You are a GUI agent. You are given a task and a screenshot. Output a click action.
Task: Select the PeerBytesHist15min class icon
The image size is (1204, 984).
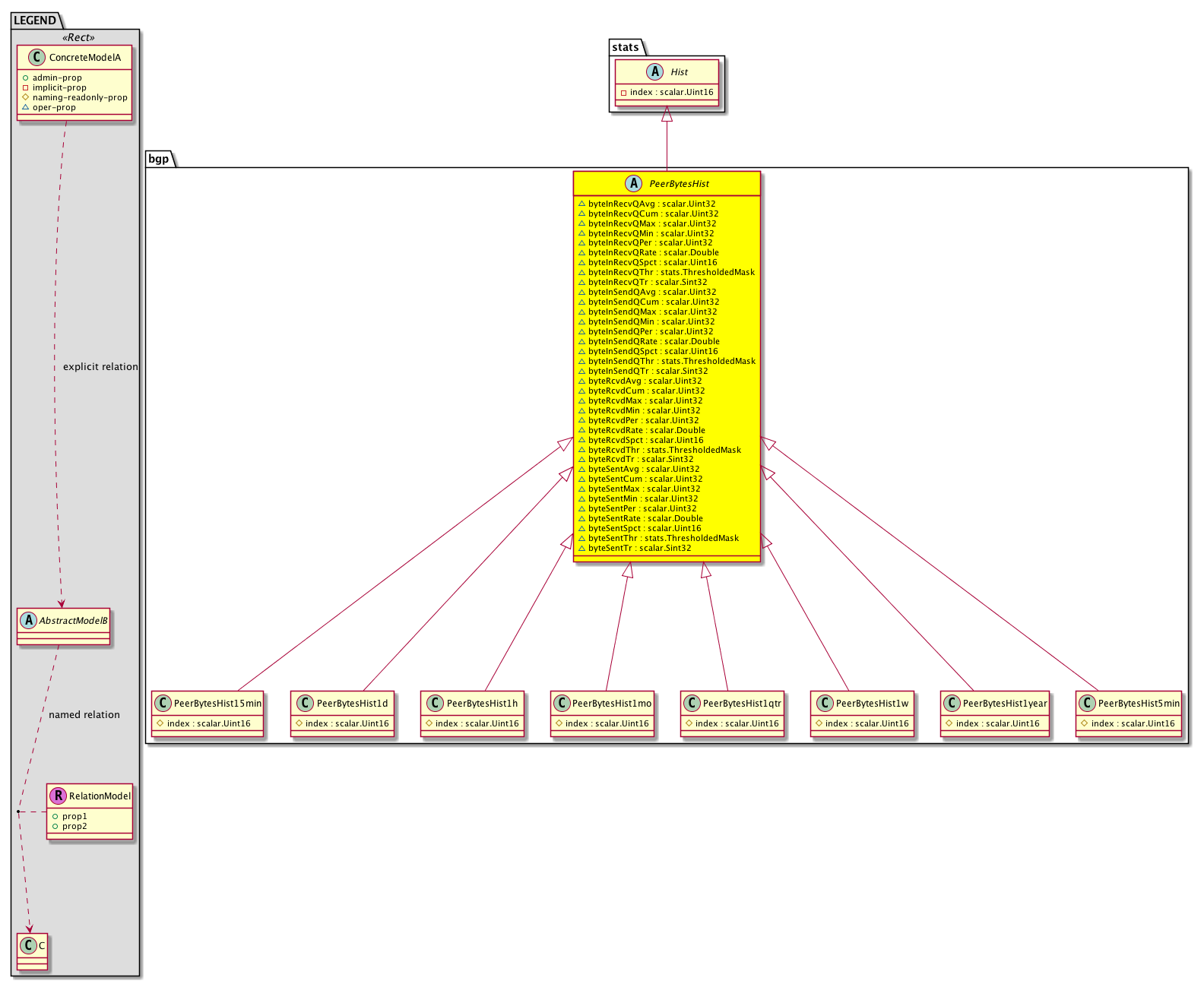(162, 704)
